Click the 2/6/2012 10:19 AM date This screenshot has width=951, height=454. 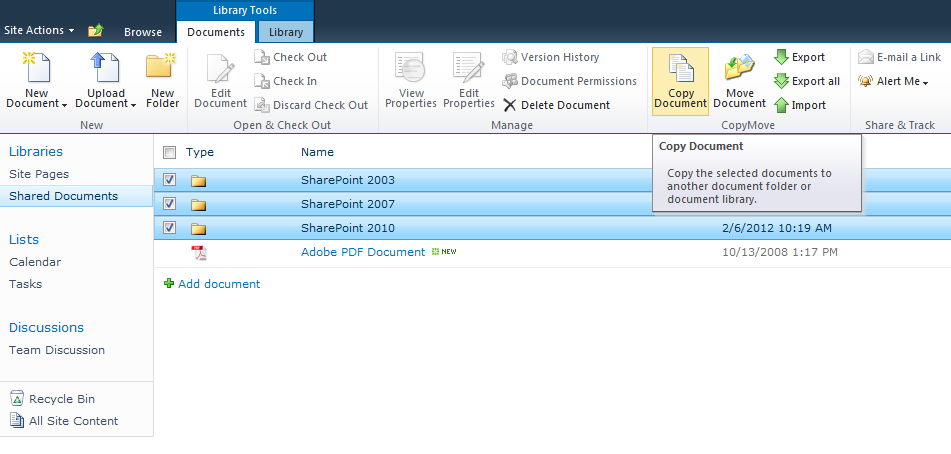click(777, 228)
